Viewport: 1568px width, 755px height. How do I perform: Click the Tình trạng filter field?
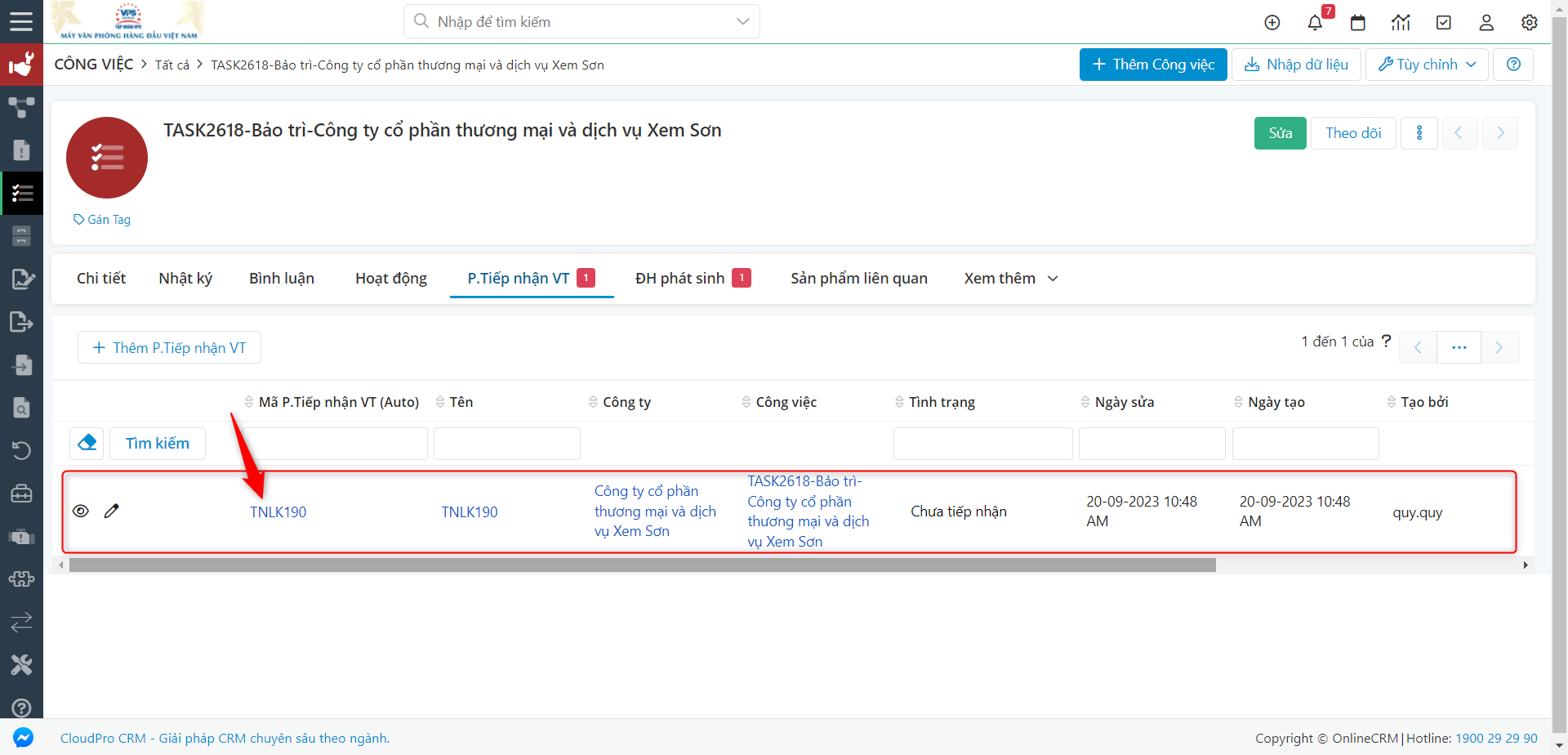pos(982,444)
